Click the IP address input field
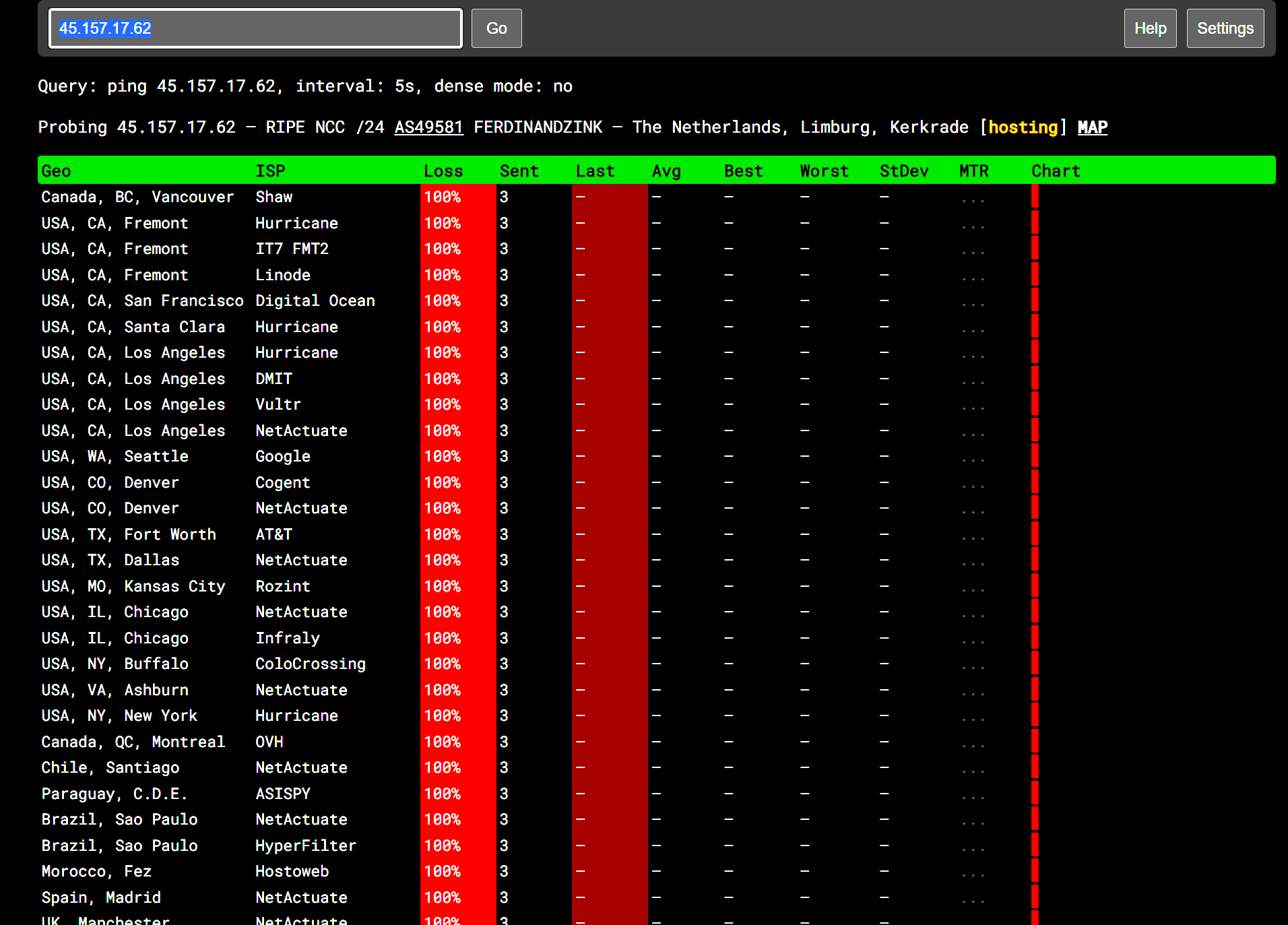 pyautogui.click(x=255, y=28)
